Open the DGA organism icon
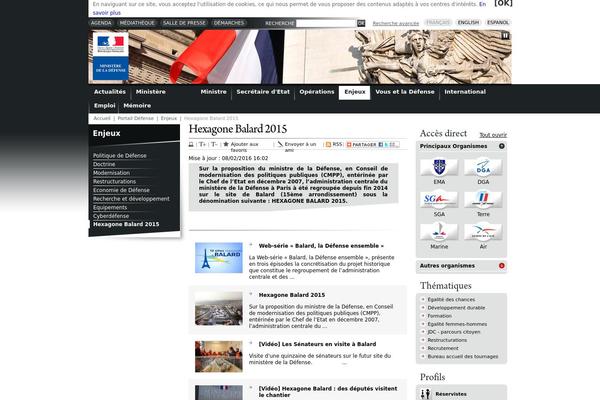 [483, 168]
